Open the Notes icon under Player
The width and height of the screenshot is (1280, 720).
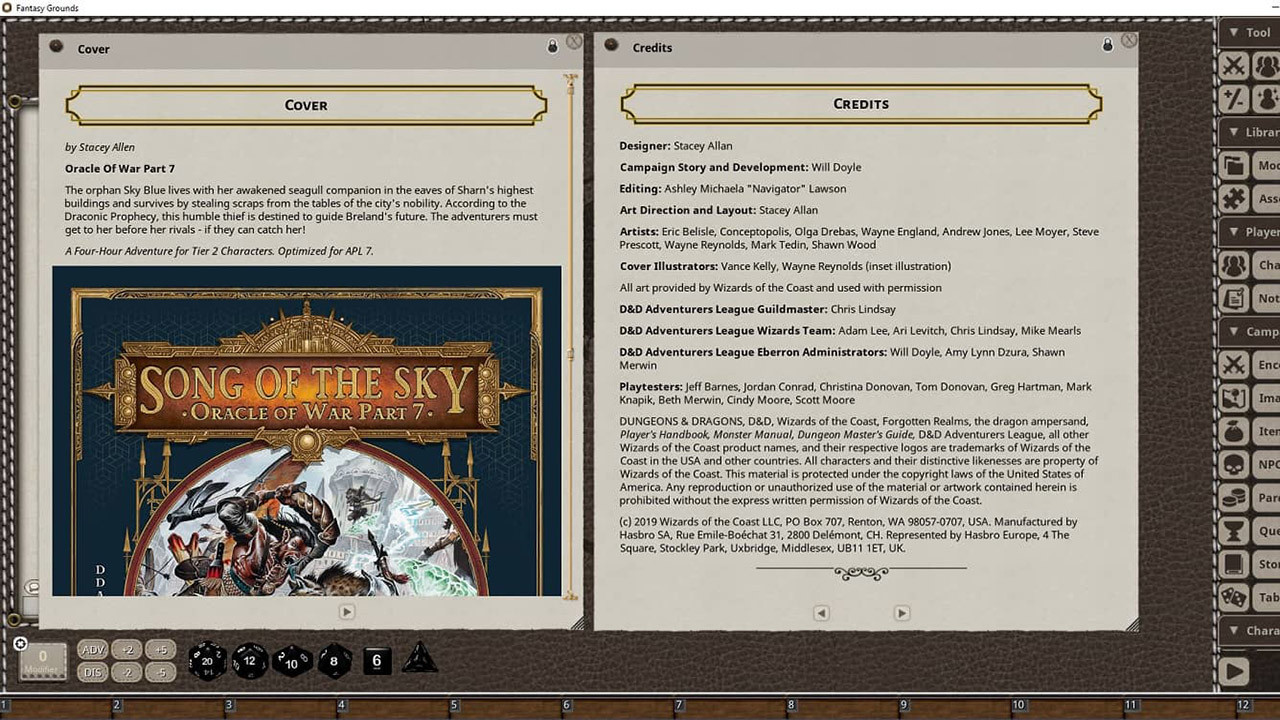[x=1235, y=298]
